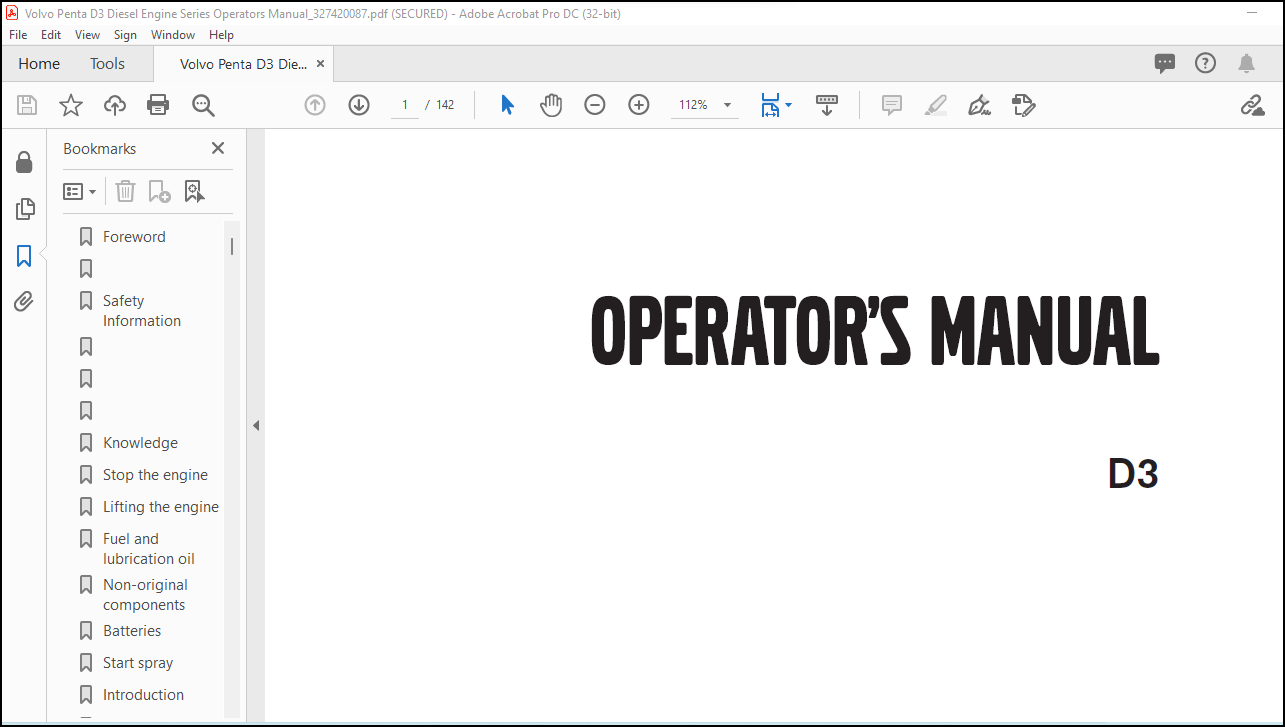The image size is (1285, 727).
Task: Open the Help menu
Action: click(x=221, y=34)
